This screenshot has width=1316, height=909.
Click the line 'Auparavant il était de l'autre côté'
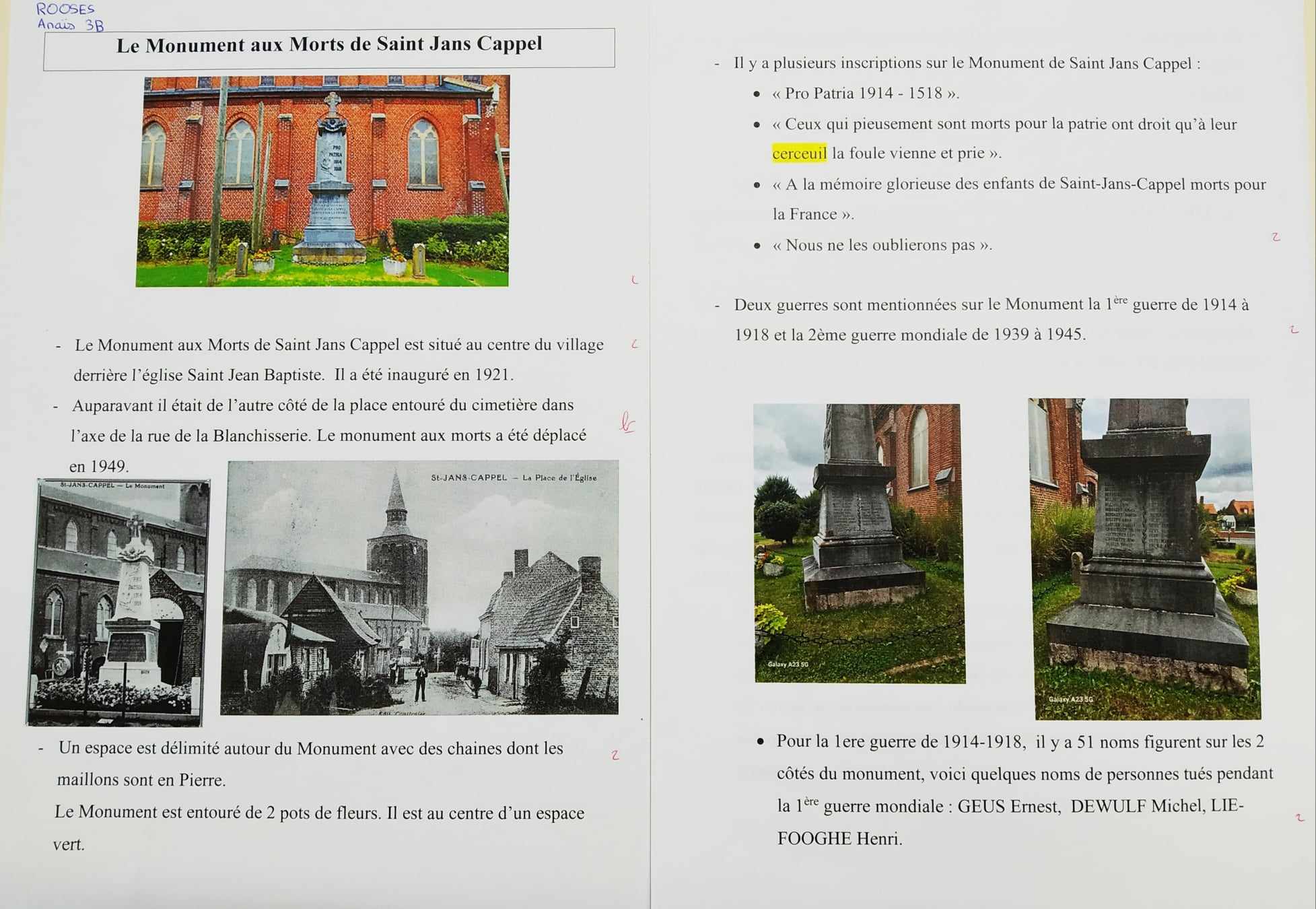pos(323,405)
